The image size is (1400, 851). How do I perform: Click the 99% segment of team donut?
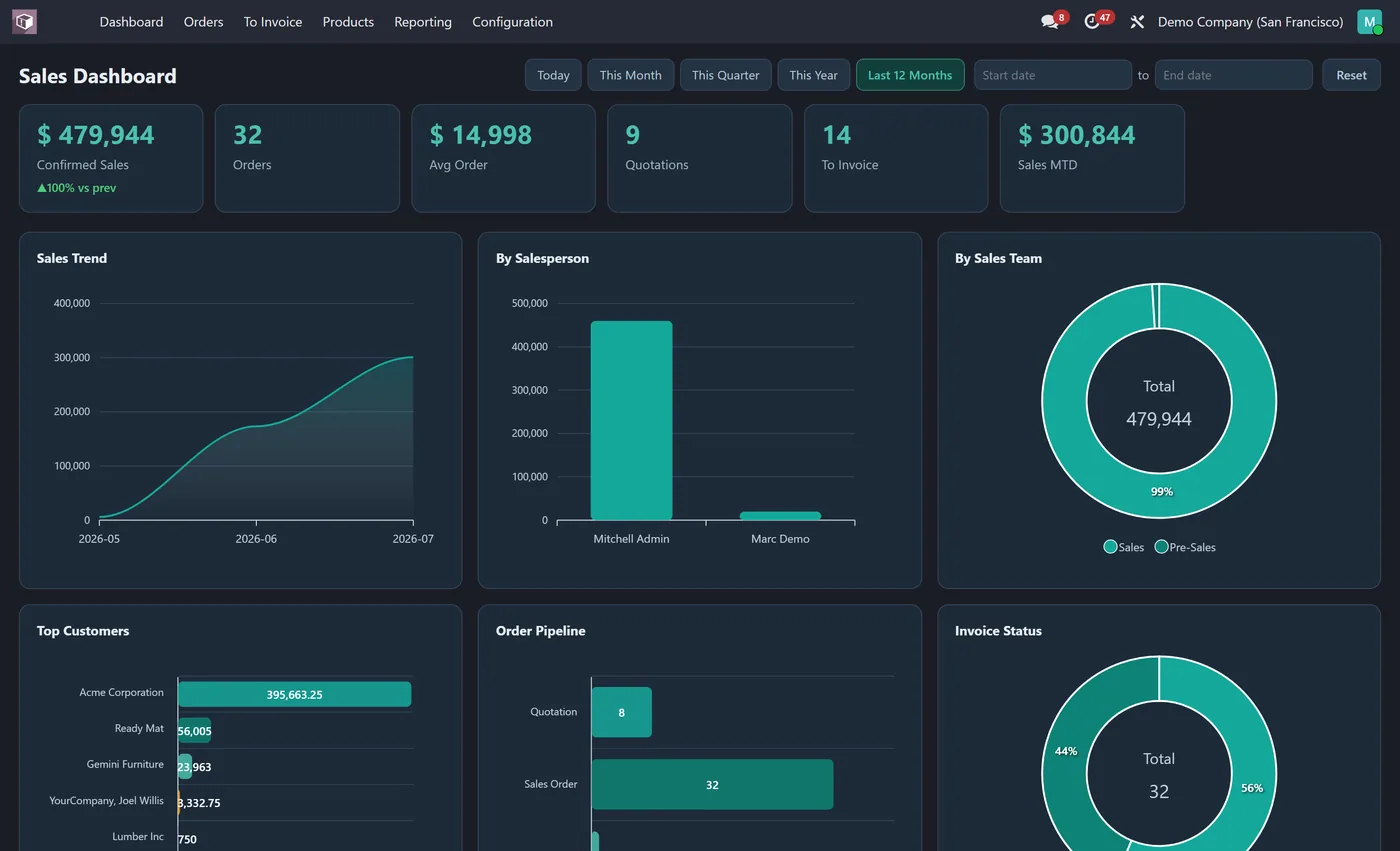pyautogui.click(x=1161, y=492)
